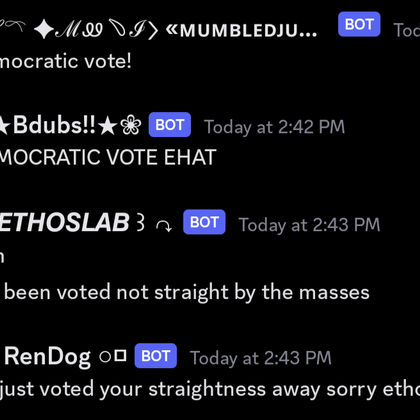The image size is (420, 420).
Task: Click the BOT badge next to Bdubs
Action: click(170, 125)
